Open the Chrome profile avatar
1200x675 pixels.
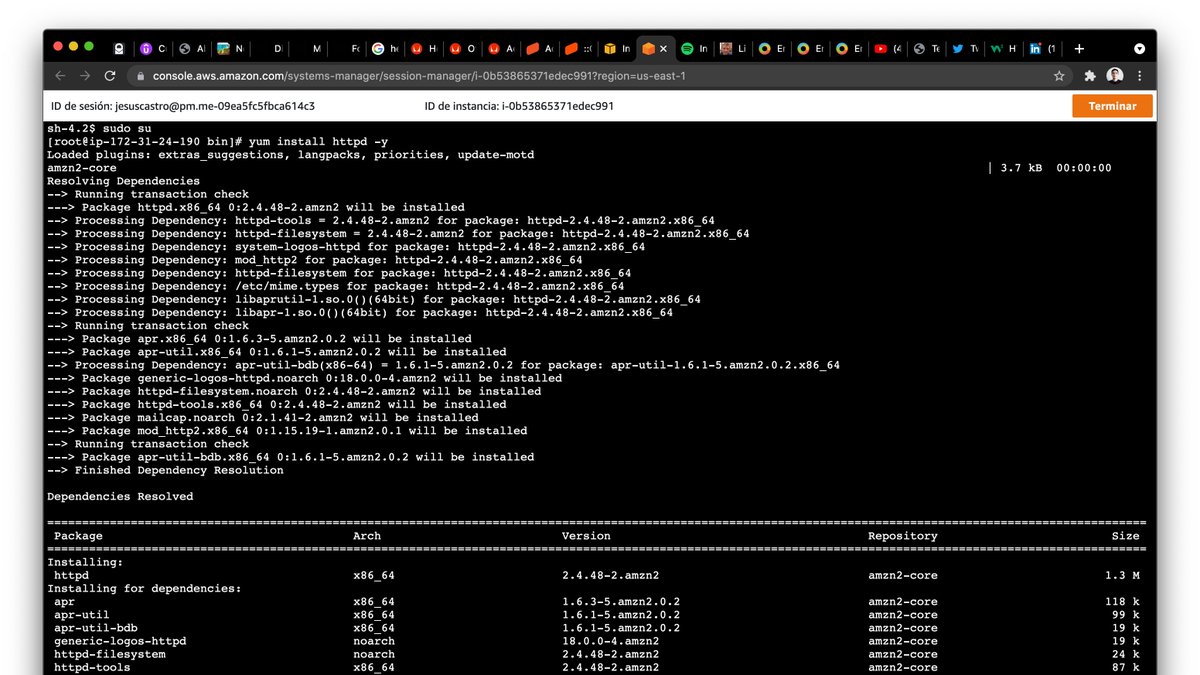coord(1115,76)
